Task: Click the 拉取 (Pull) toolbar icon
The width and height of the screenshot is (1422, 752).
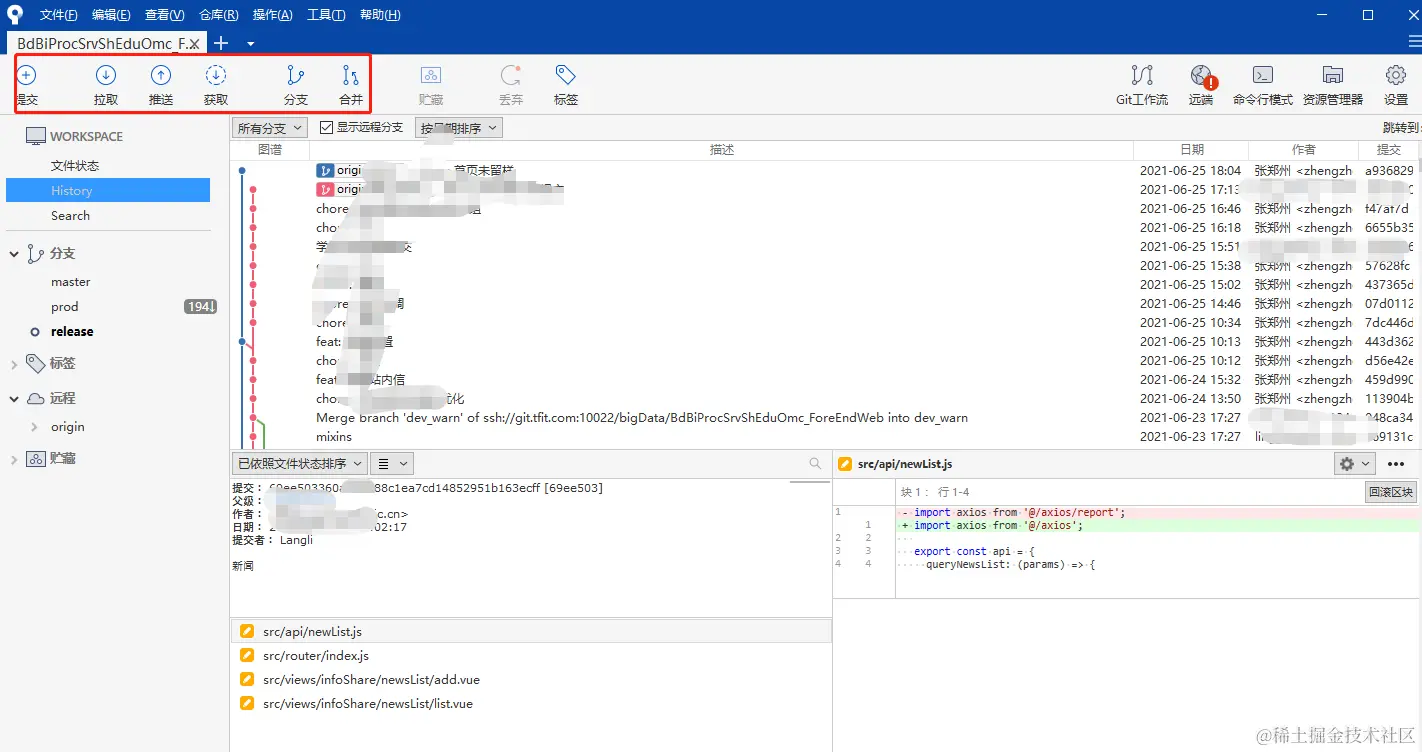Action: tap(106, 75)
